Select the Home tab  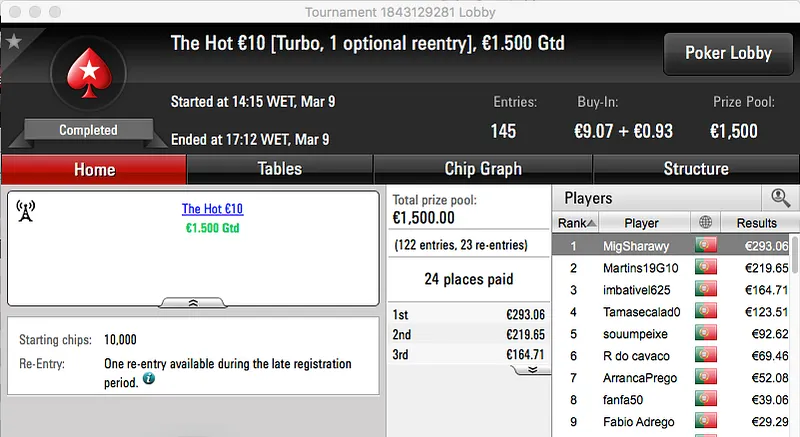tap(94, 169)
